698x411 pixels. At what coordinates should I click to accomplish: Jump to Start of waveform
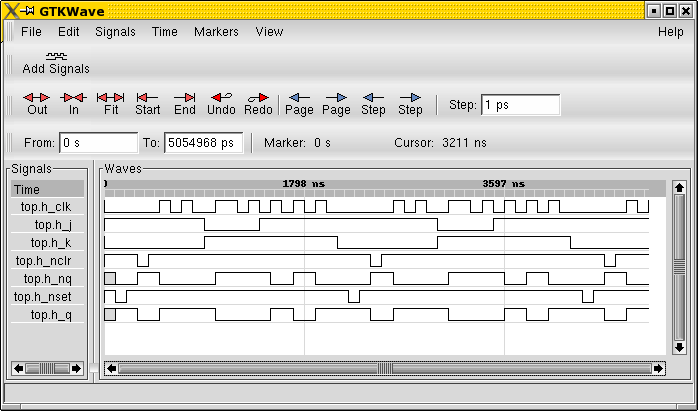click(x=147, y=98)
